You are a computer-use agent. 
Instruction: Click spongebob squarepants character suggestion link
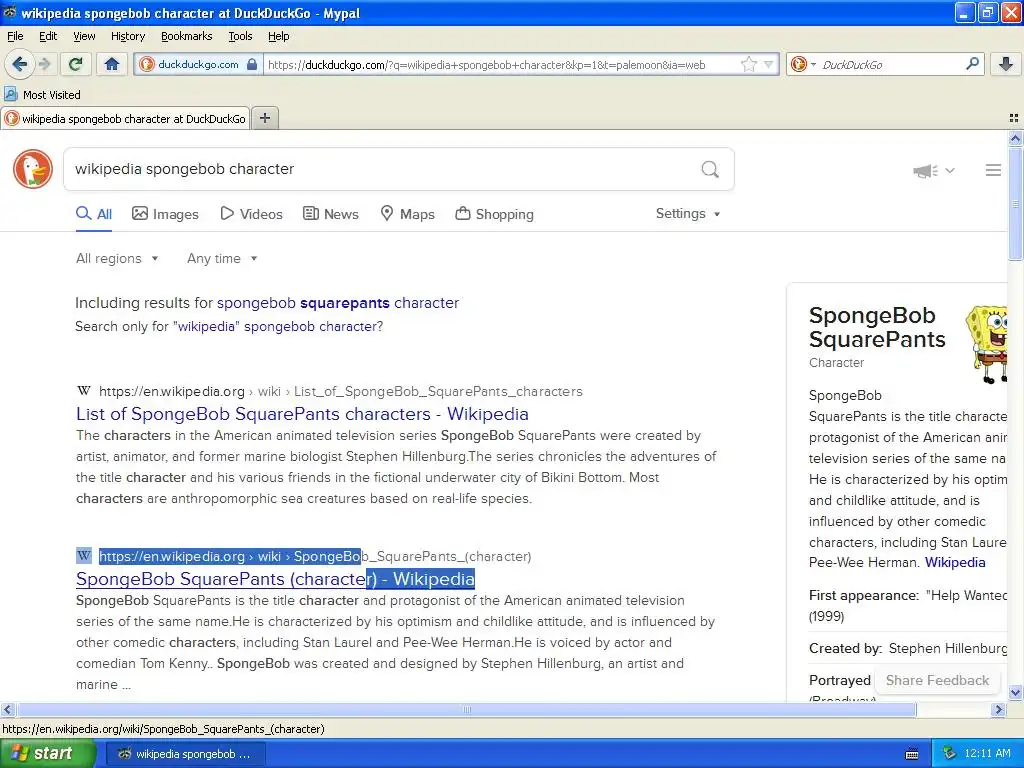(338, 303)
